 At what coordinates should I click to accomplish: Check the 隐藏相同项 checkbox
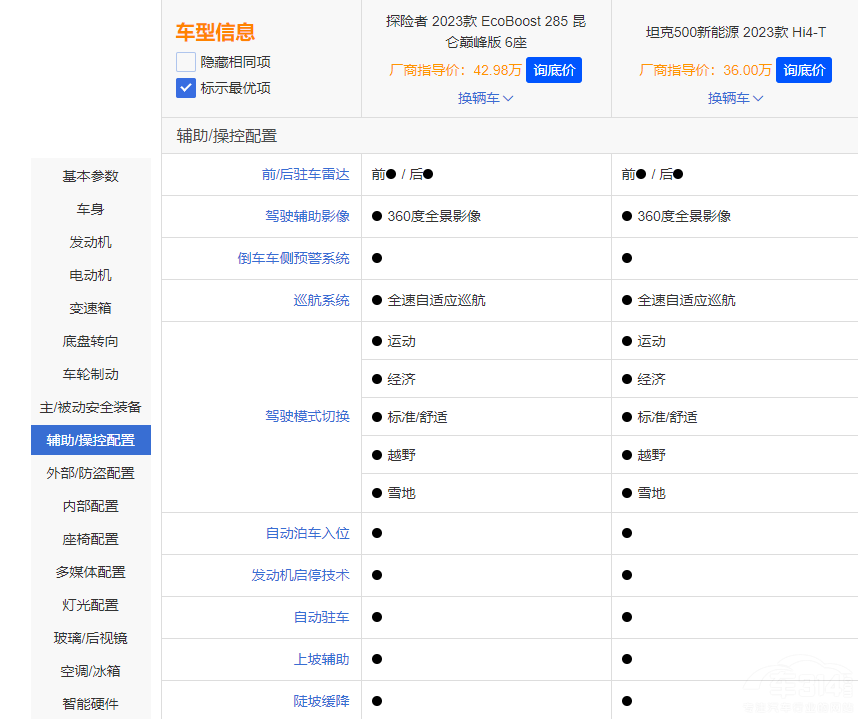point(185,61)
